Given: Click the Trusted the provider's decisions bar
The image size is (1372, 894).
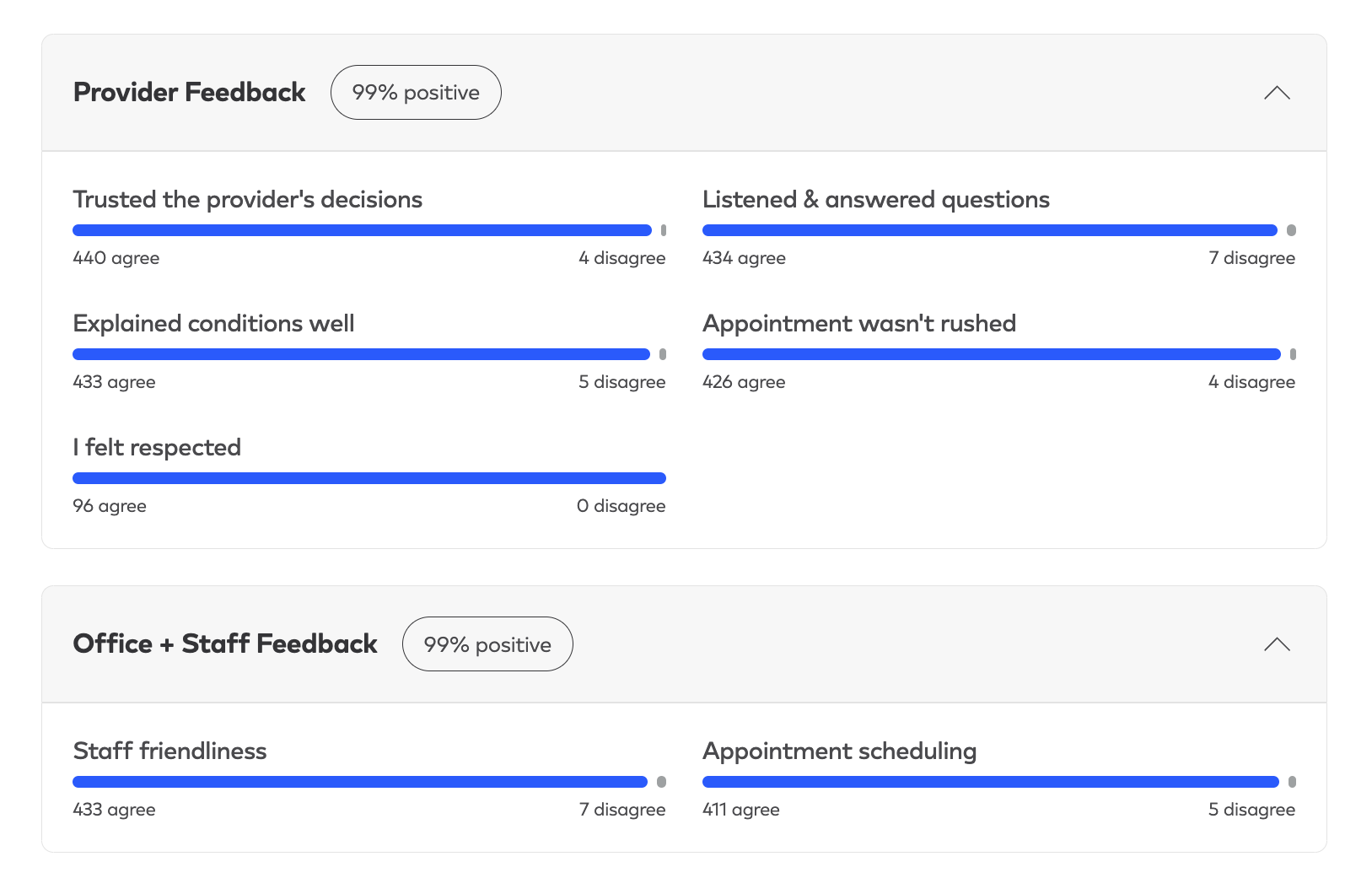Looking at the screenshot, I should pos(363,230).
